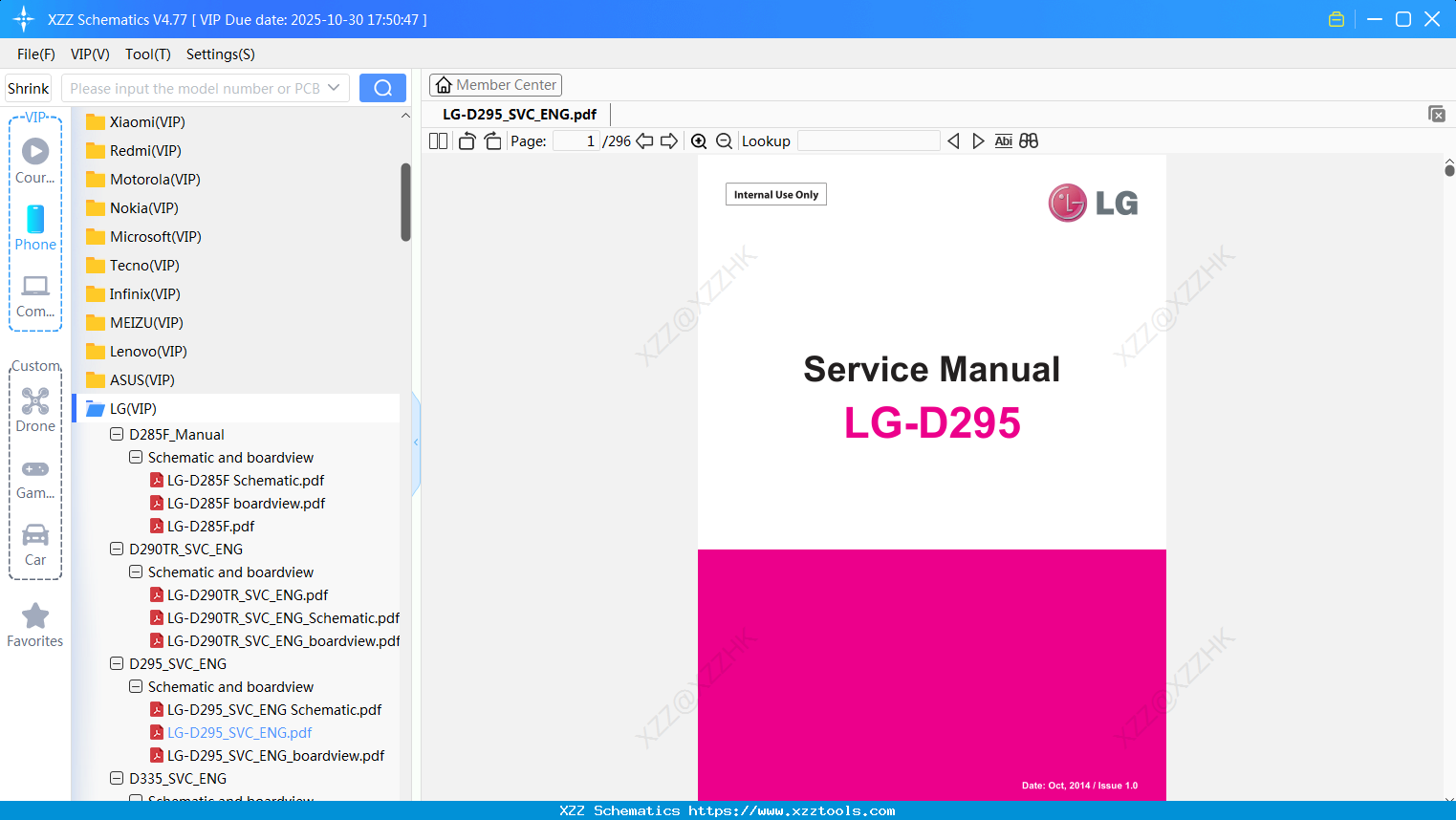The height and width of the screenshot is (820, 1456).
Task: Select the LG-D295_SVC_ENG.pdf tab
Action: coord(518,114)
